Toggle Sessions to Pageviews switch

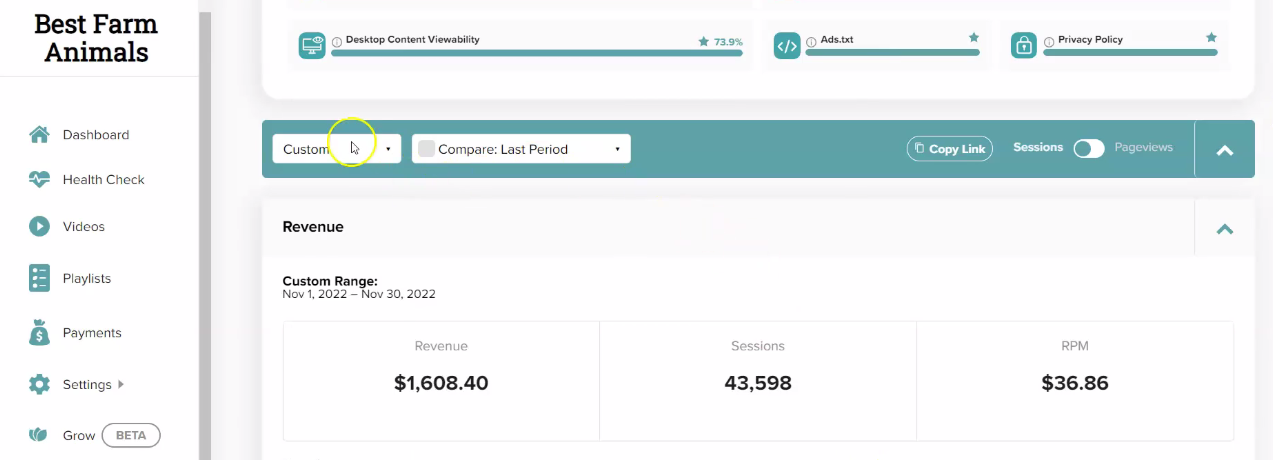(1089, 148)
